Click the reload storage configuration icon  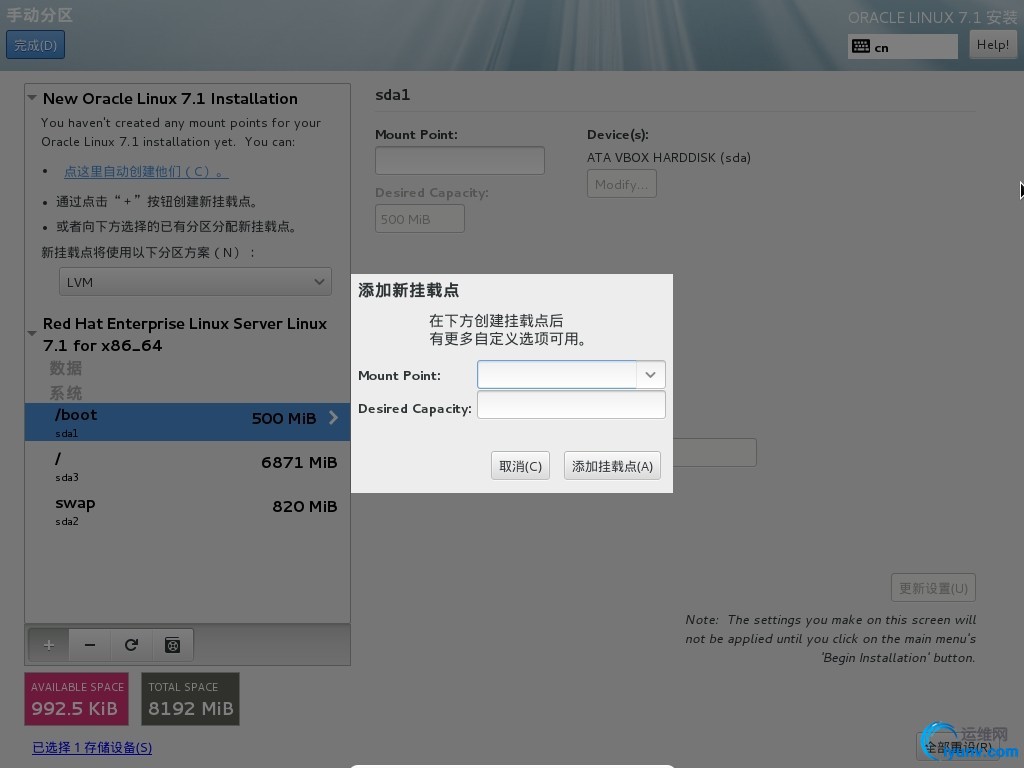coord(131,645)
